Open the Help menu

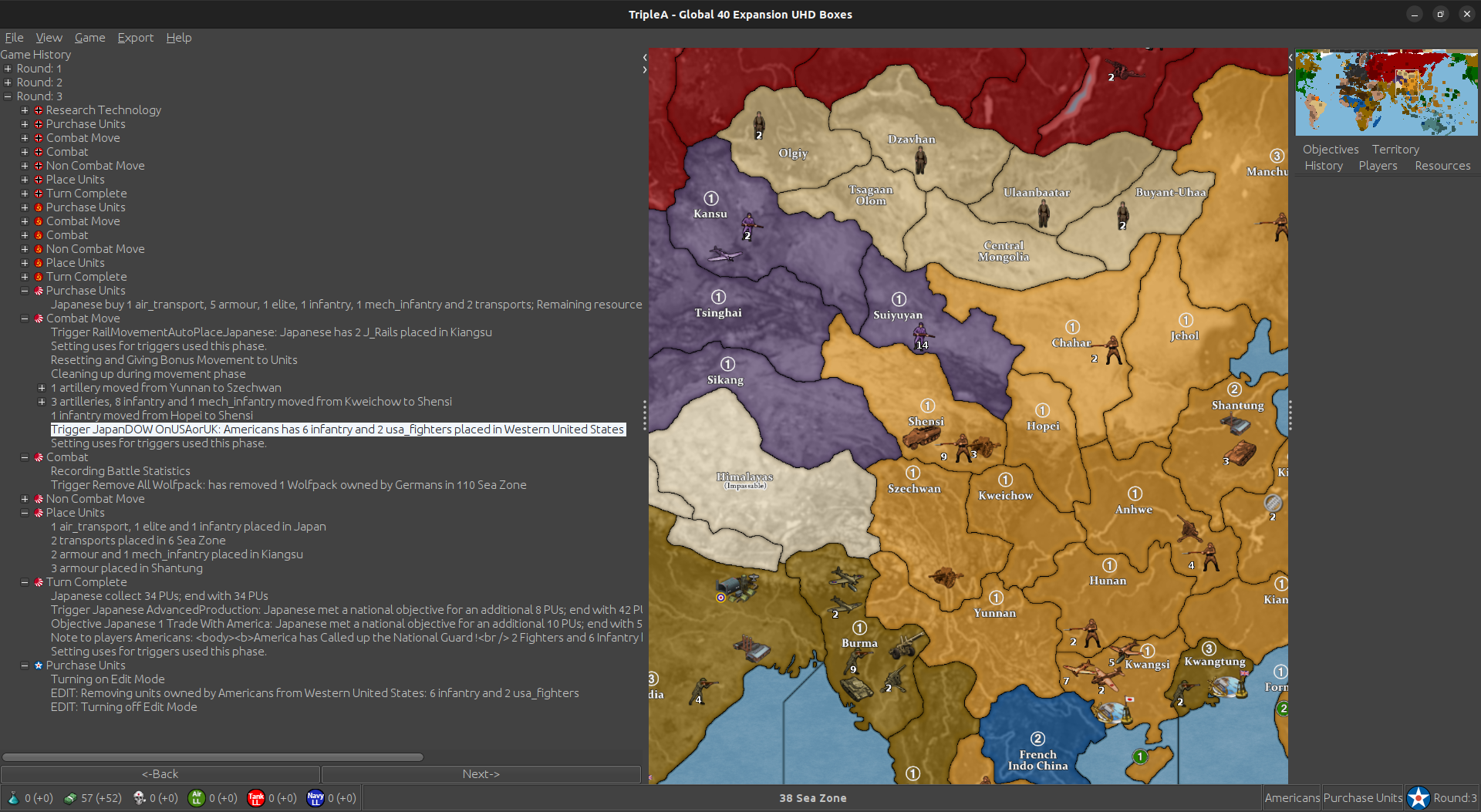pyautogui.click(x=178, y=38)
